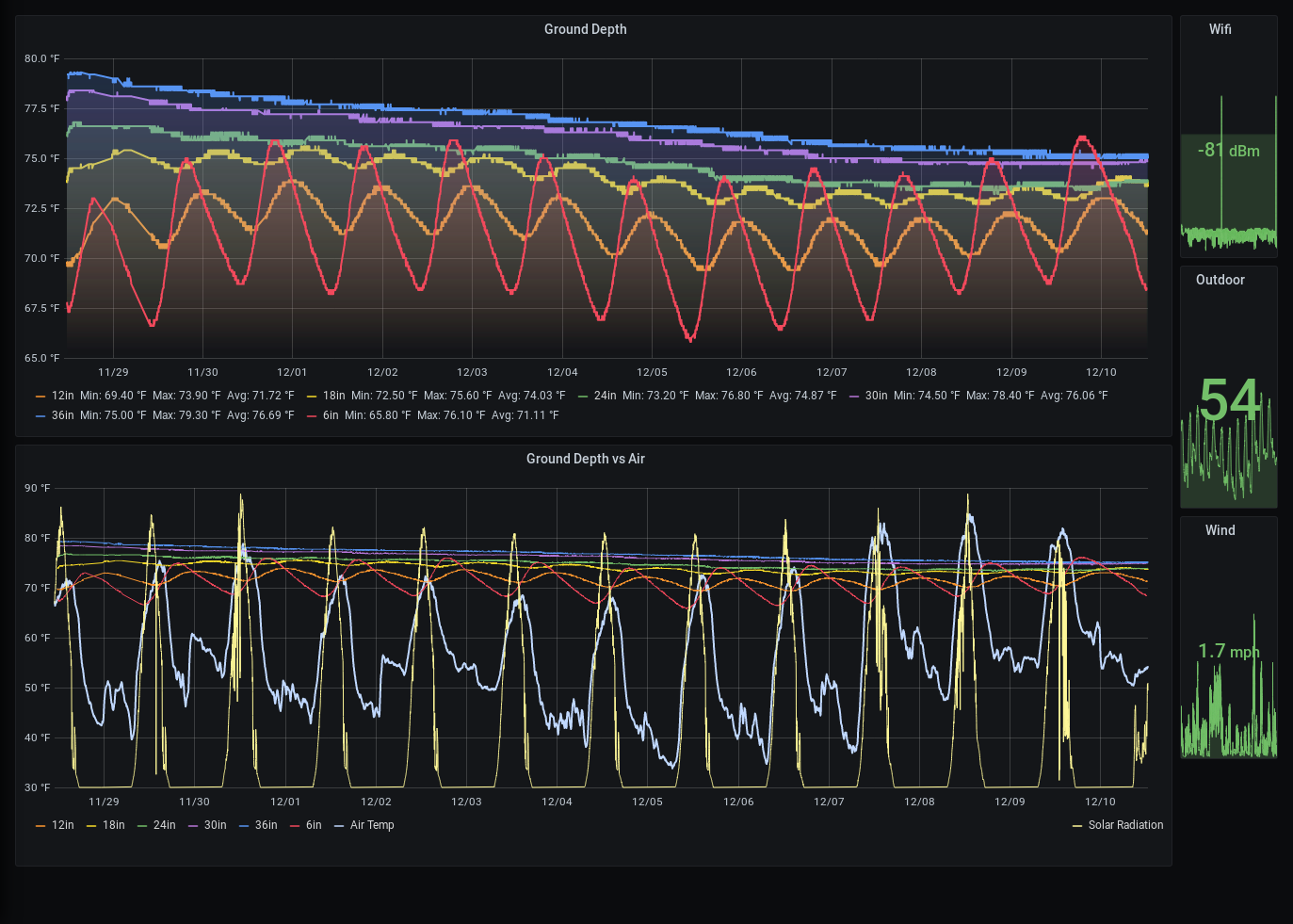
Task: Open the Ground Depth panel title menu
Action: (585, 29)
